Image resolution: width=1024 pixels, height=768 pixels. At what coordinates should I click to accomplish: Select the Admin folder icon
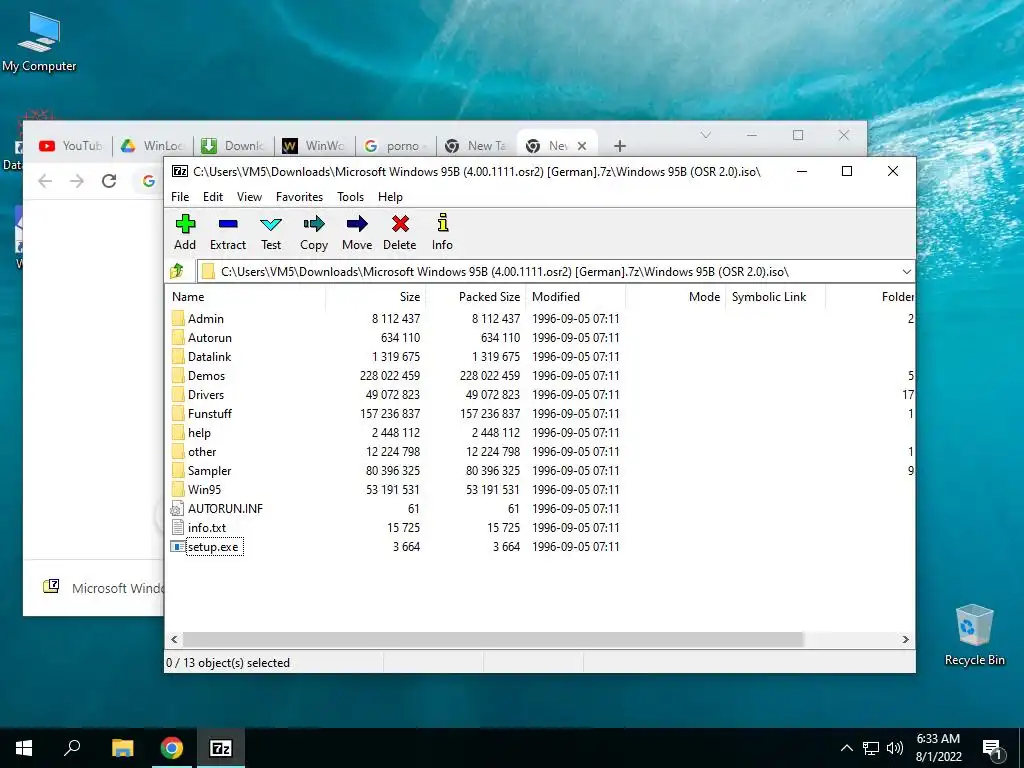[178, 318]
